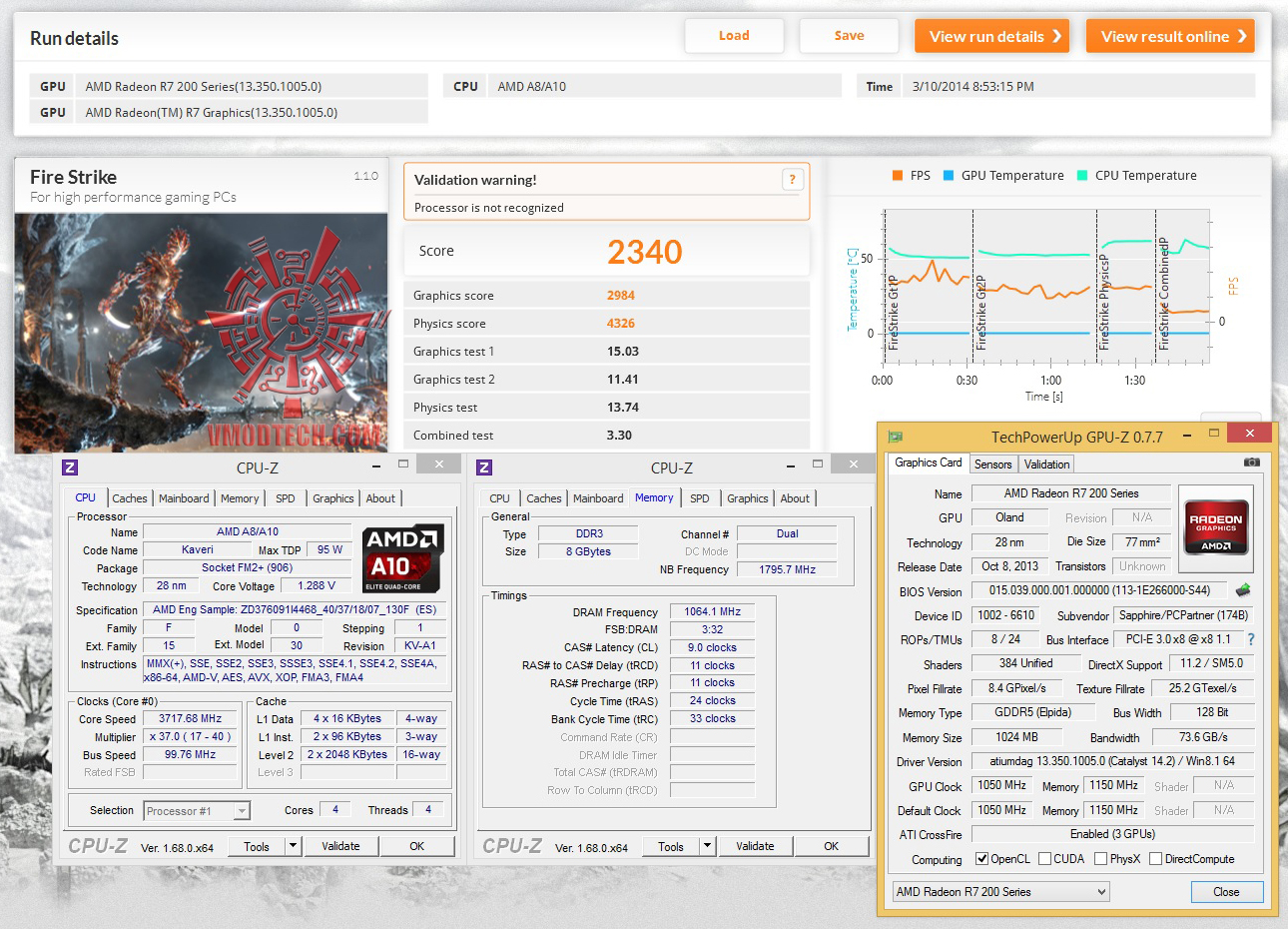
Task: Click Validate button in CPU-Z CPU window
Action: (x=340, y=846)
